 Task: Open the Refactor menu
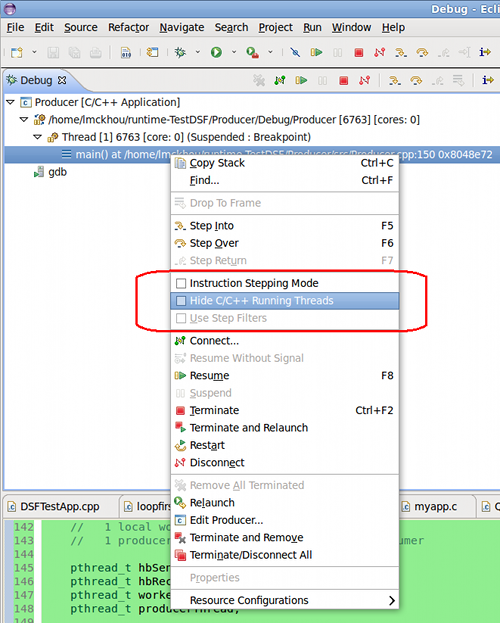click(x=128, y=27)
